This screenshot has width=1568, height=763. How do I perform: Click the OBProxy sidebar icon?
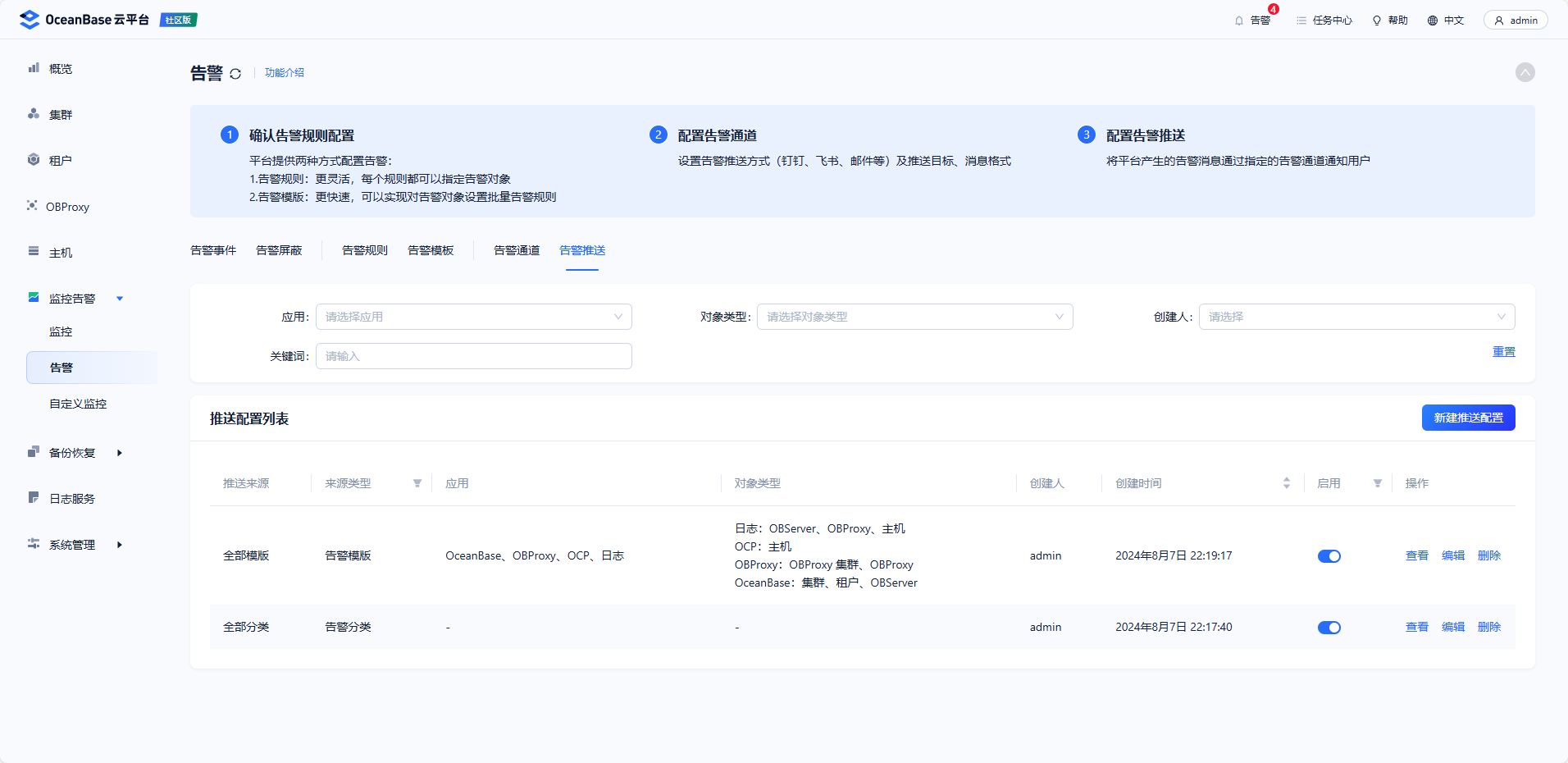tap(32, 206)
